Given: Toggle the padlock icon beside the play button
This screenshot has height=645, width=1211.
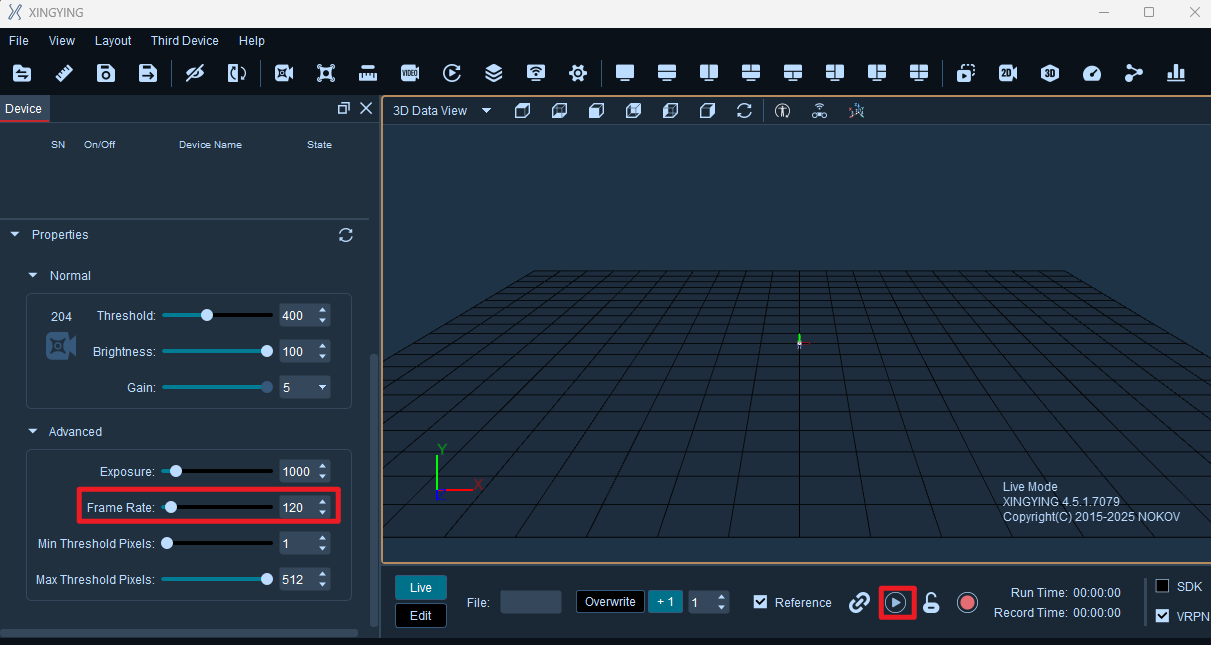Looking at the screenshot, I should click(x=931, y=602).
